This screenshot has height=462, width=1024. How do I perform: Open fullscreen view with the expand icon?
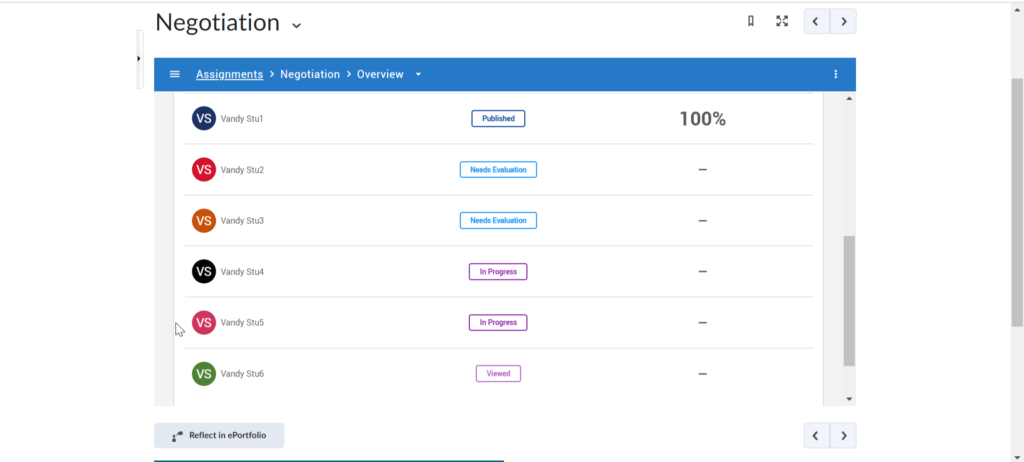coord(782,21)
